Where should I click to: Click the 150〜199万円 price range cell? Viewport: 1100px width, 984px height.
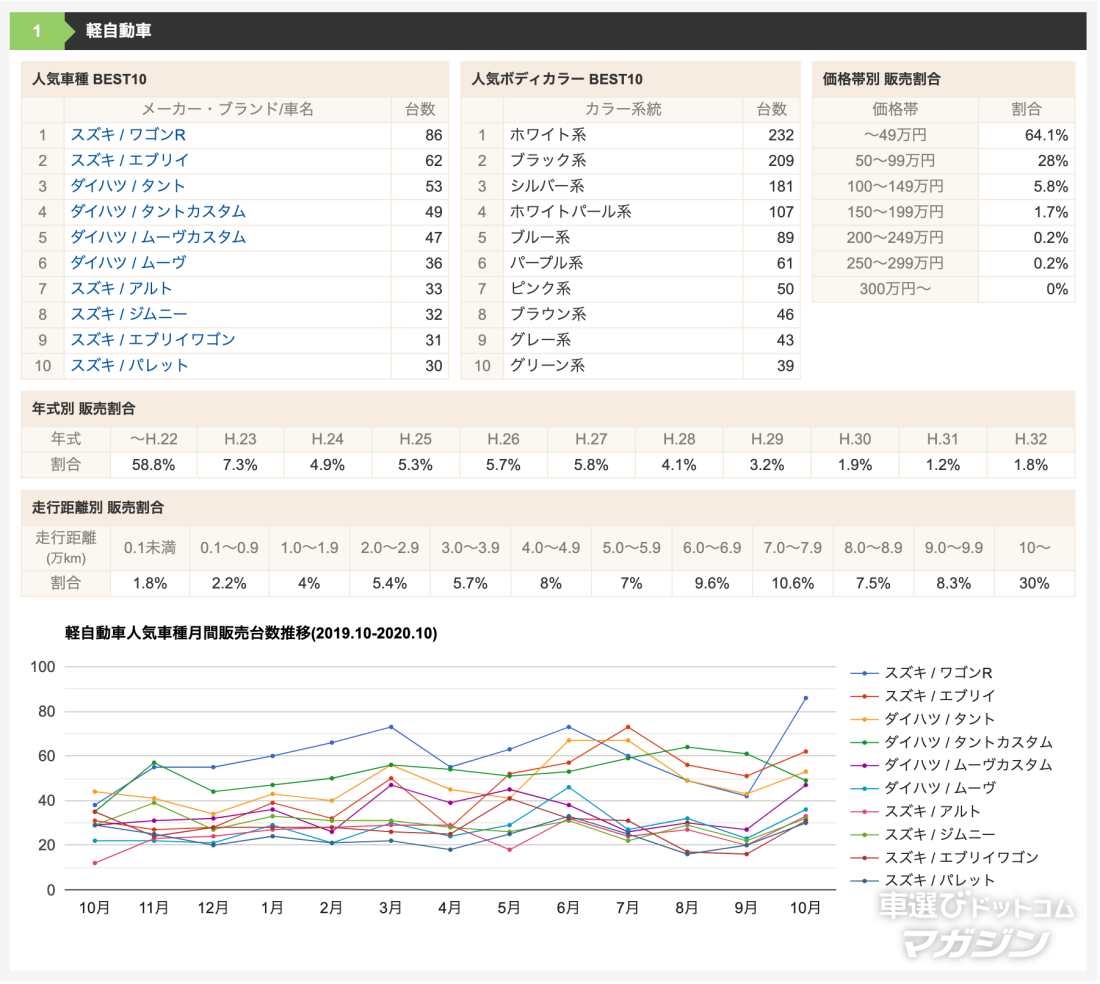coord(895,212)
